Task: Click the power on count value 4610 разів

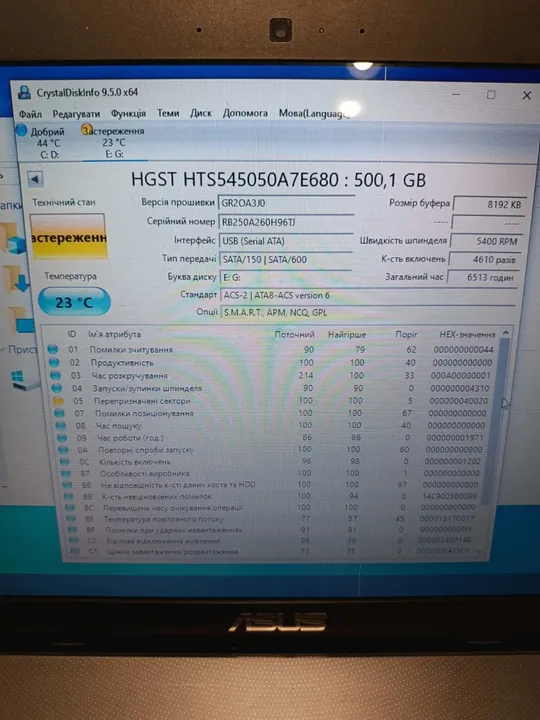Action: pyautogui.click(x=484, y=259)
